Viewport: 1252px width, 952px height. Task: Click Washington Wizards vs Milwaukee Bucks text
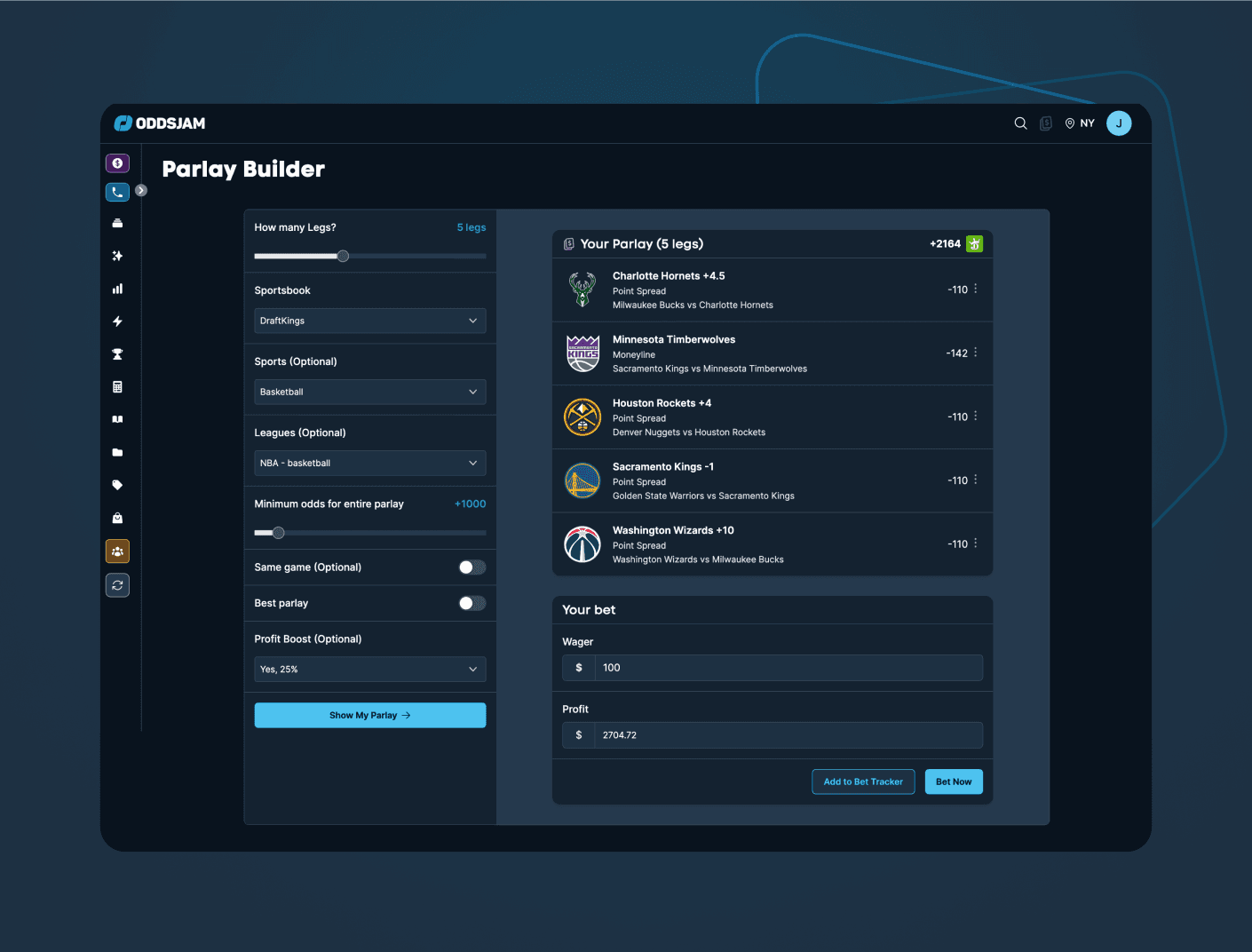(x=698, y=559)
